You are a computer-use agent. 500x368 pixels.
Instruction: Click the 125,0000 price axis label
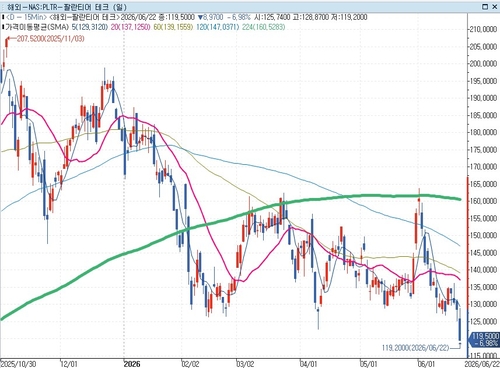click(x=483, y=321)
